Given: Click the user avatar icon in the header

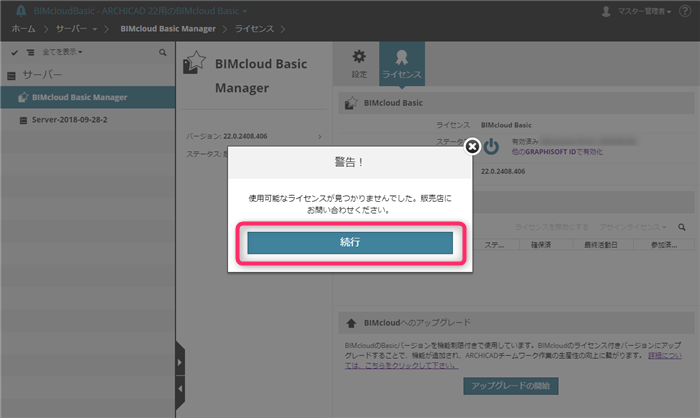Looking at the screenshot, I should click(606, 12).
